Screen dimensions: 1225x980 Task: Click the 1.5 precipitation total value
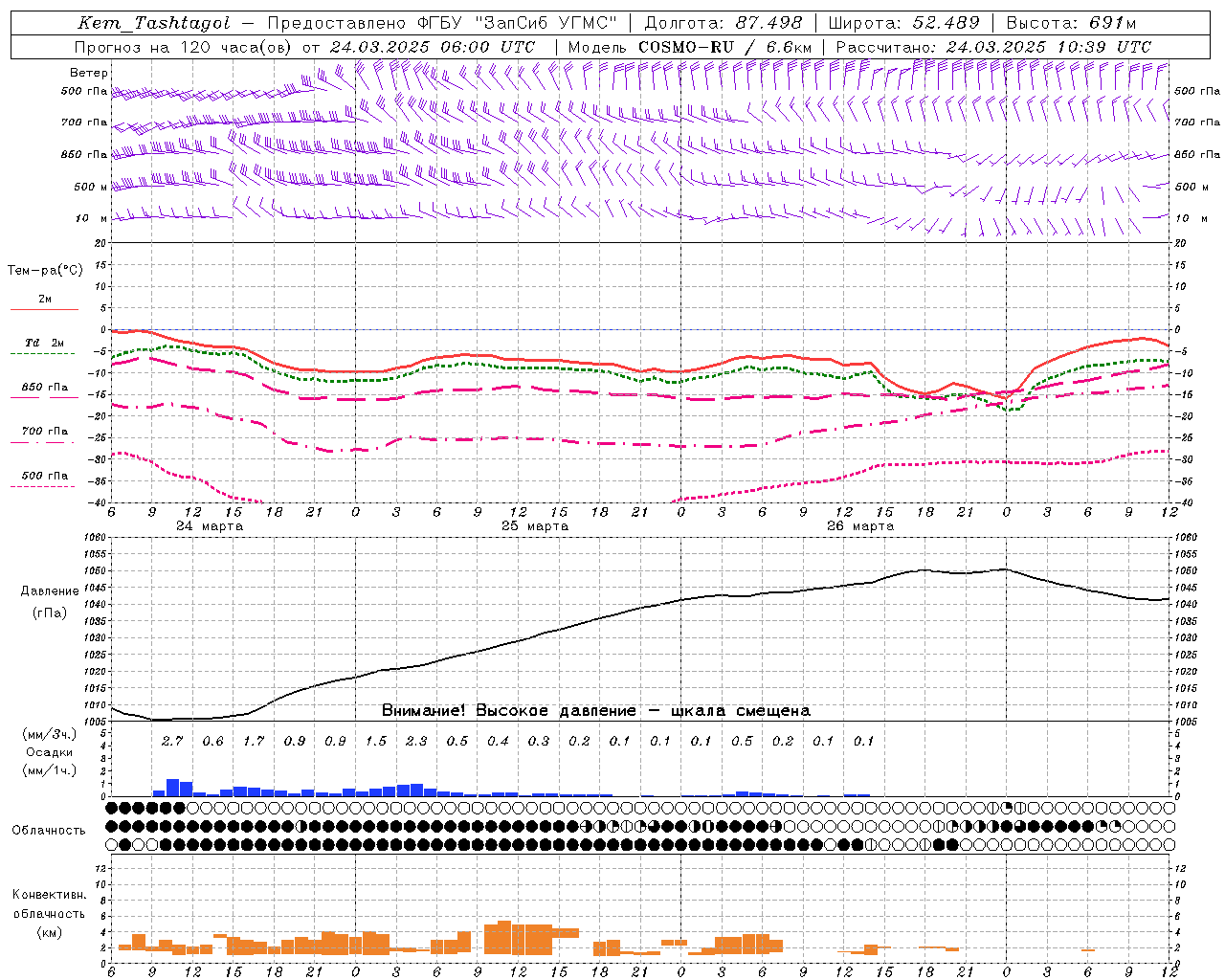point(375,741)
